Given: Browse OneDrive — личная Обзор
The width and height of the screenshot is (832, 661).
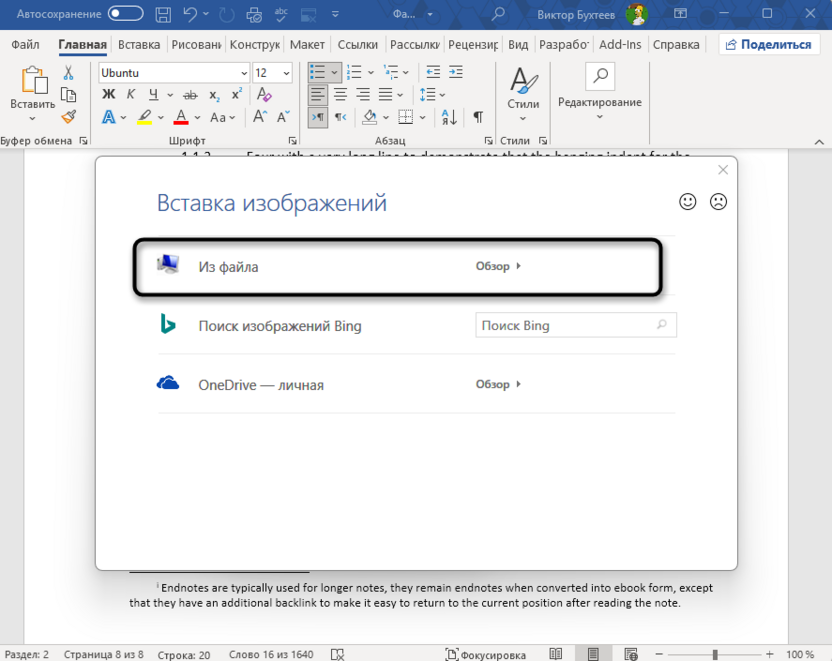Looking at the screenshot, I should click(498, 384).
